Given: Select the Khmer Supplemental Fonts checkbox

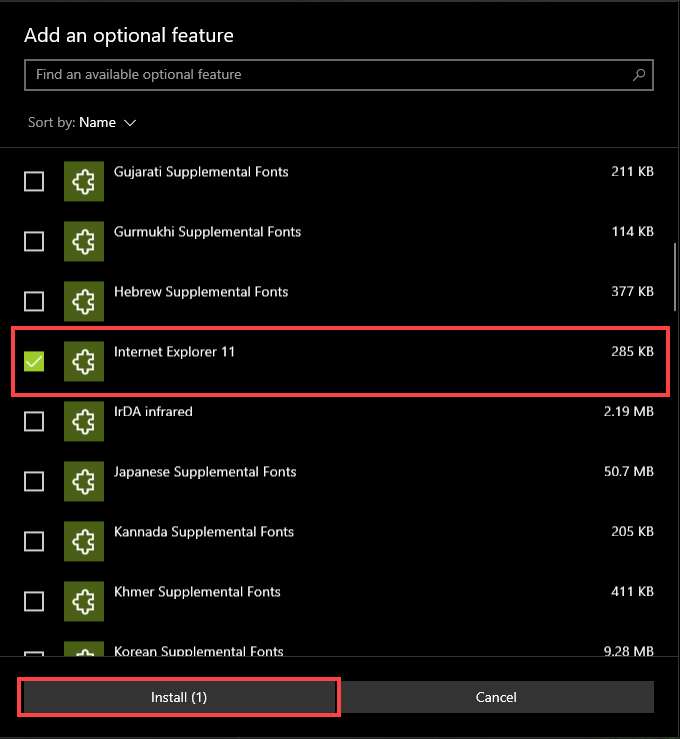Looking at the screenshot, I should [34, 601].
